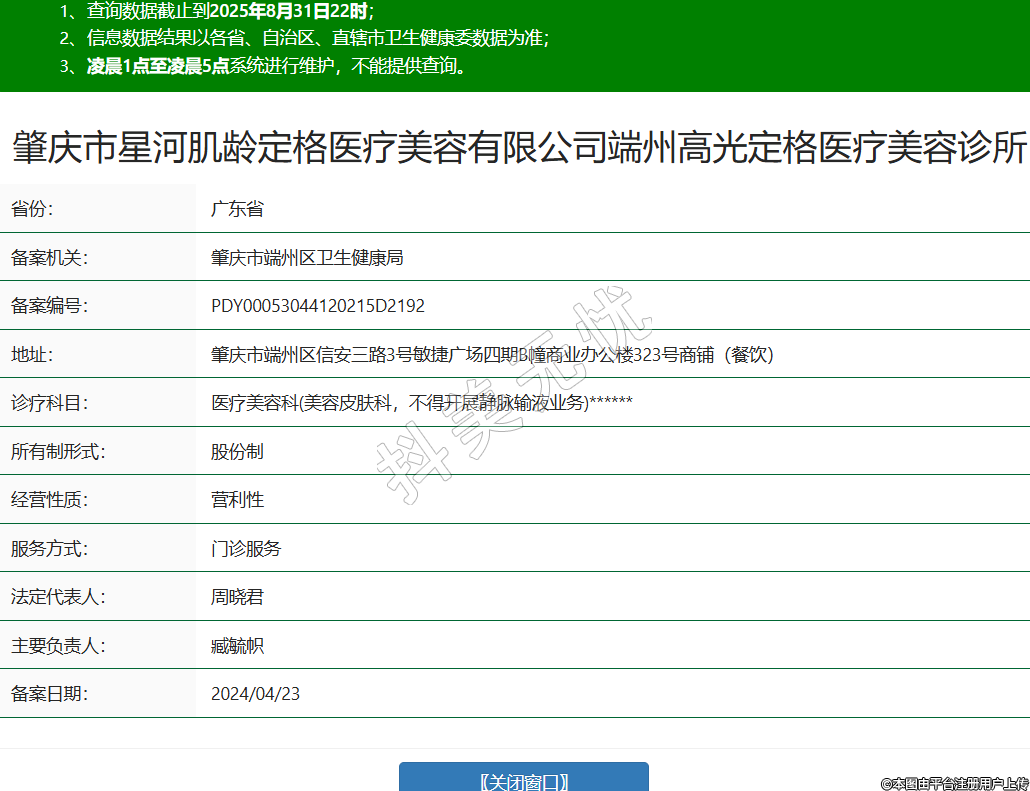
Task: Select the 医疗美容科 subject value
Action: [x=421, y=403]
